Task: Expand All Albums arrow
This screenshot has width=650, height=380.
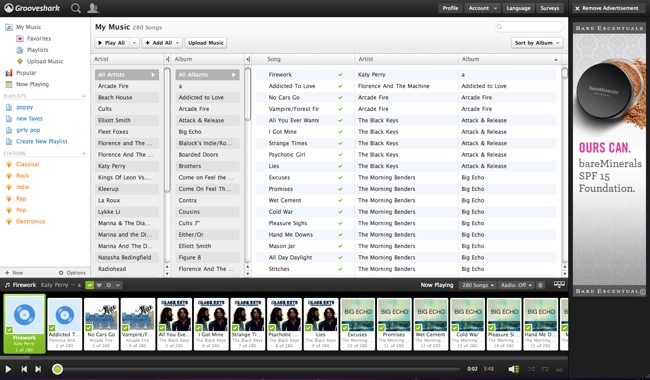Action: point(234,75)
